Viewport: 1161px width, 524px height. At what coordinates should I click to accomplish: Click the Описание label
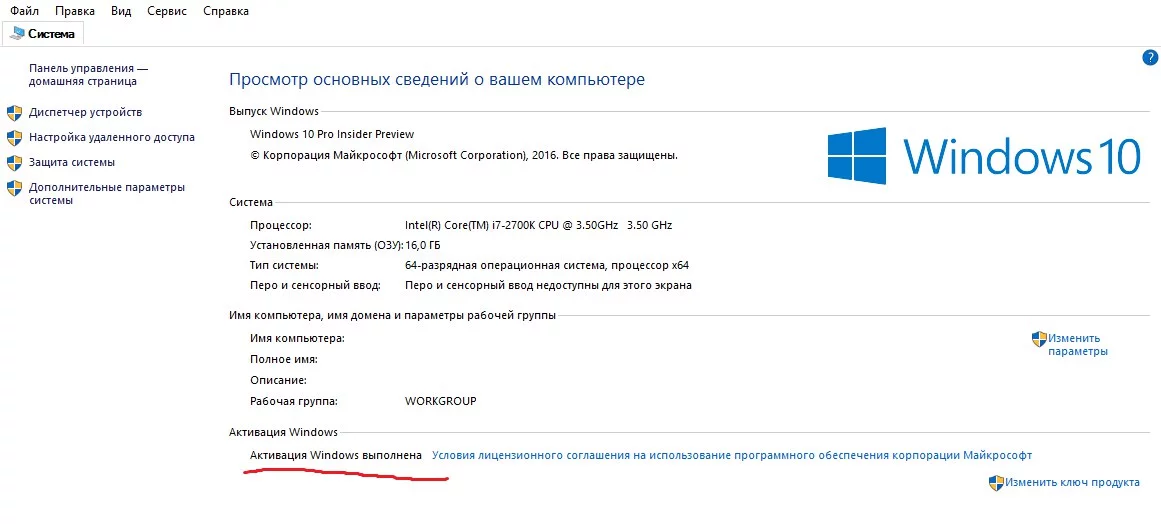(278, 380)
